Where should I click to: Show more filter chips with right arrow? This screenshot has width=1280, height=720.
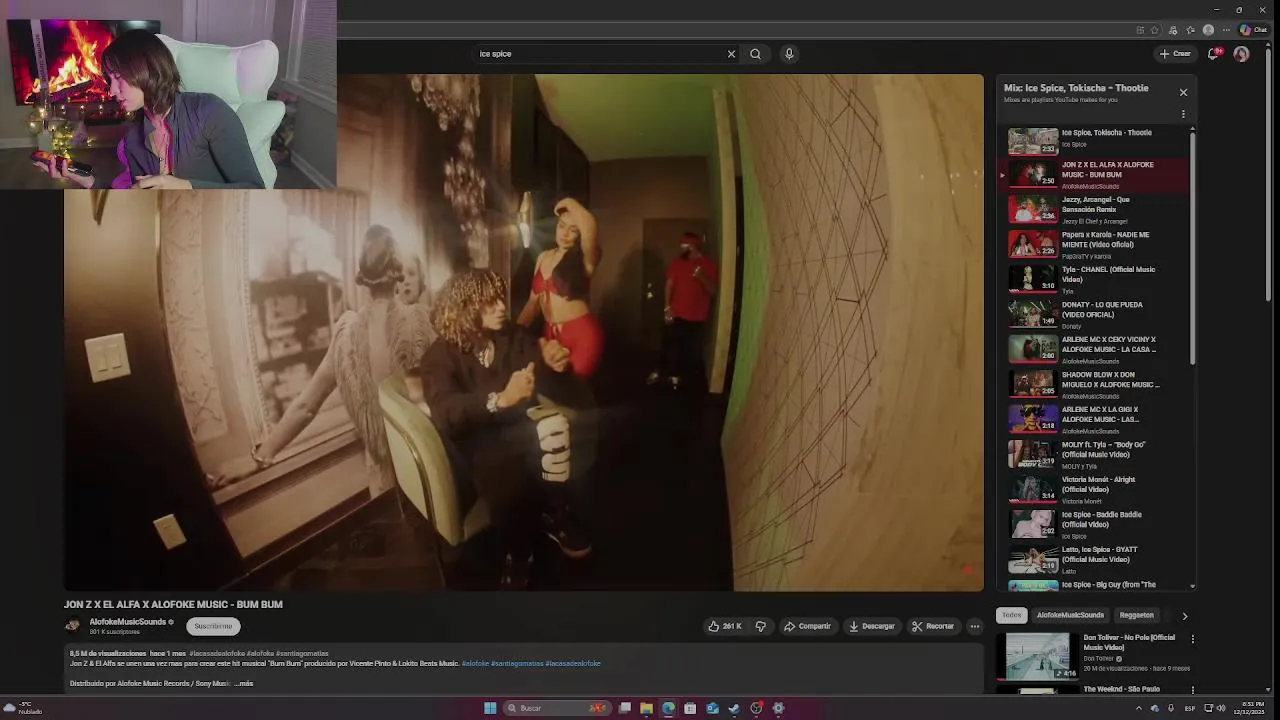[x=1185, y=616]
